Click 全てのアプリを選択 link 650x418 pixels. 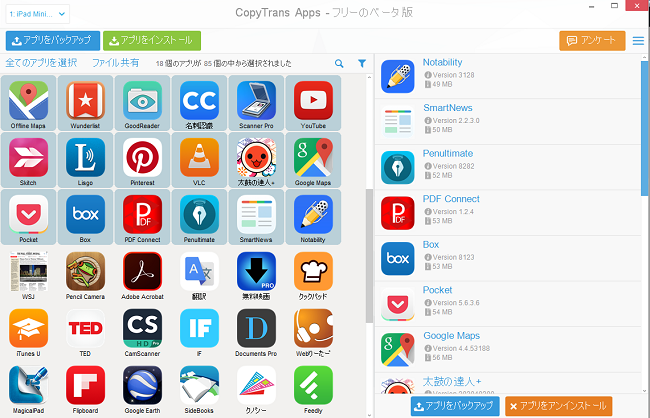click(x=41, y=63)
